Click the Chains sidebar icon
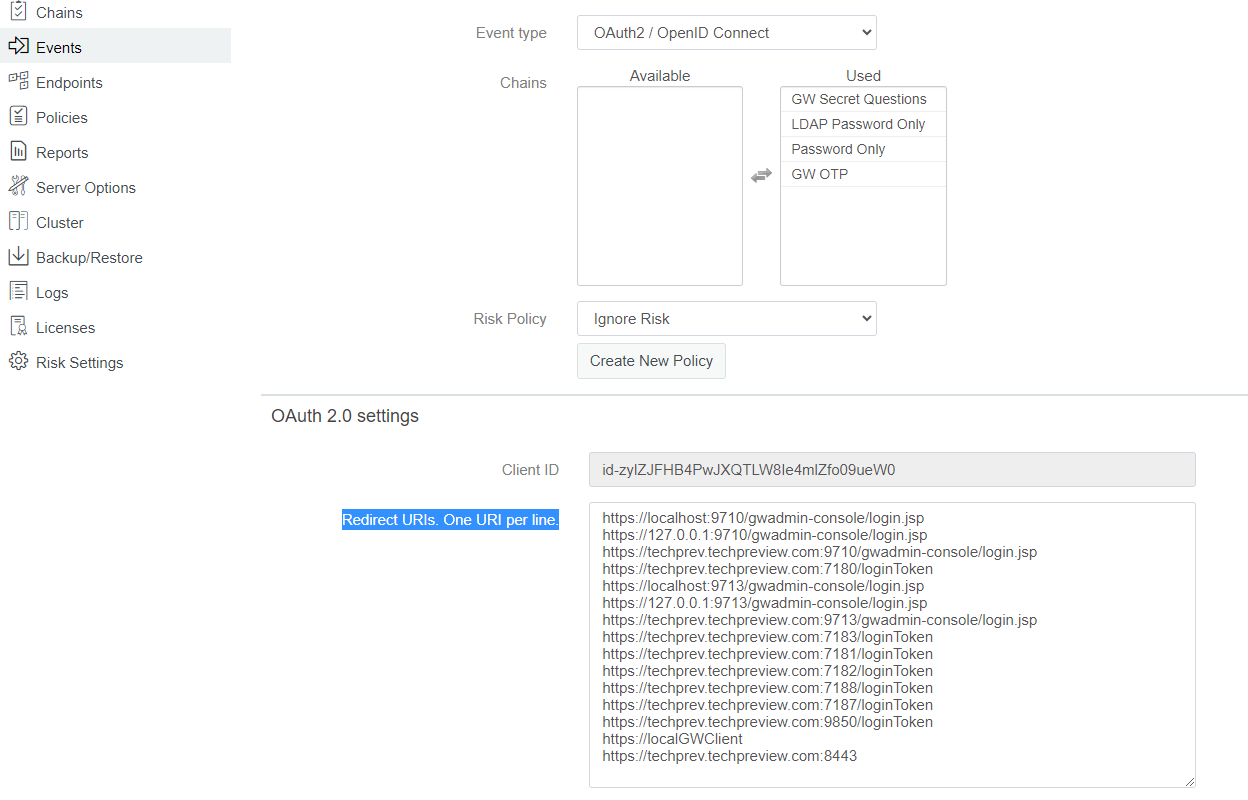 [18, 12]
